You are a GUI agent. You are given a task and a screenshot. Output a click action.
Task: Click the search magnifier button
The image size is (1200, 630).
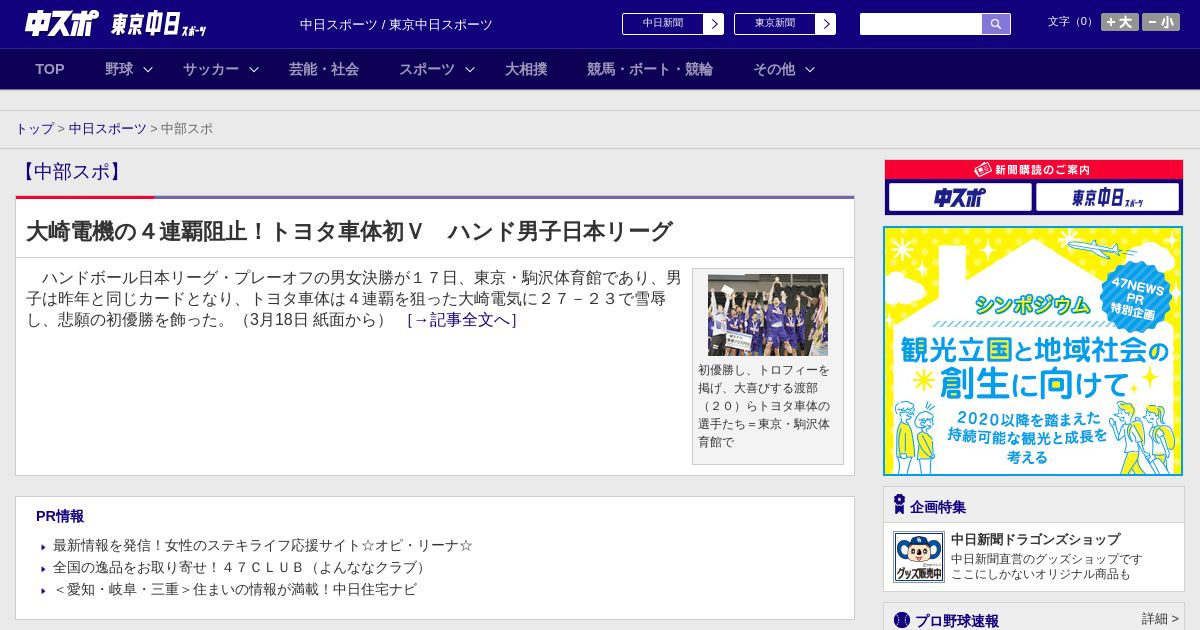(x=996, y=24)
